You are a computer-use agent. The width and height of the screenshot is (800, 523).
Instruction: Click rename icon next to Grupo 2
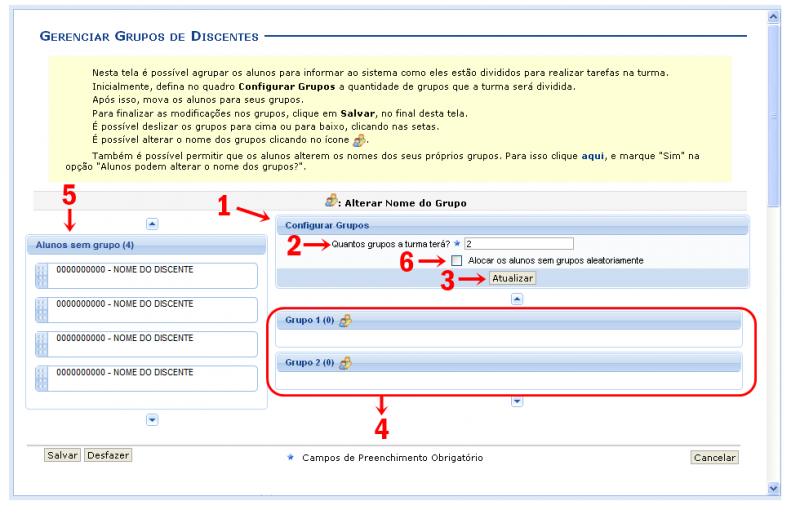345,363
